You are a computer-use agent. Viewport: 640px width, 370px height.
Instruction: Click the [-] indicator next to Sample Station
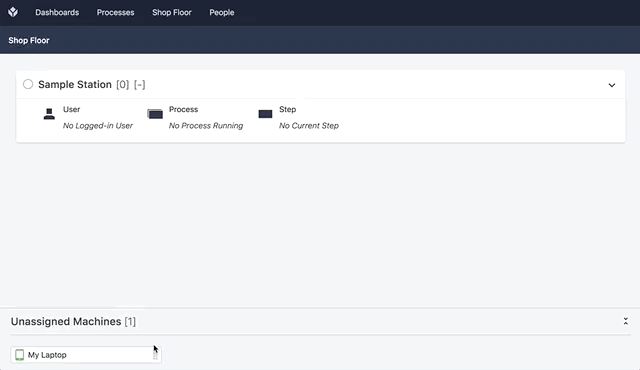(x=140, y=84)
